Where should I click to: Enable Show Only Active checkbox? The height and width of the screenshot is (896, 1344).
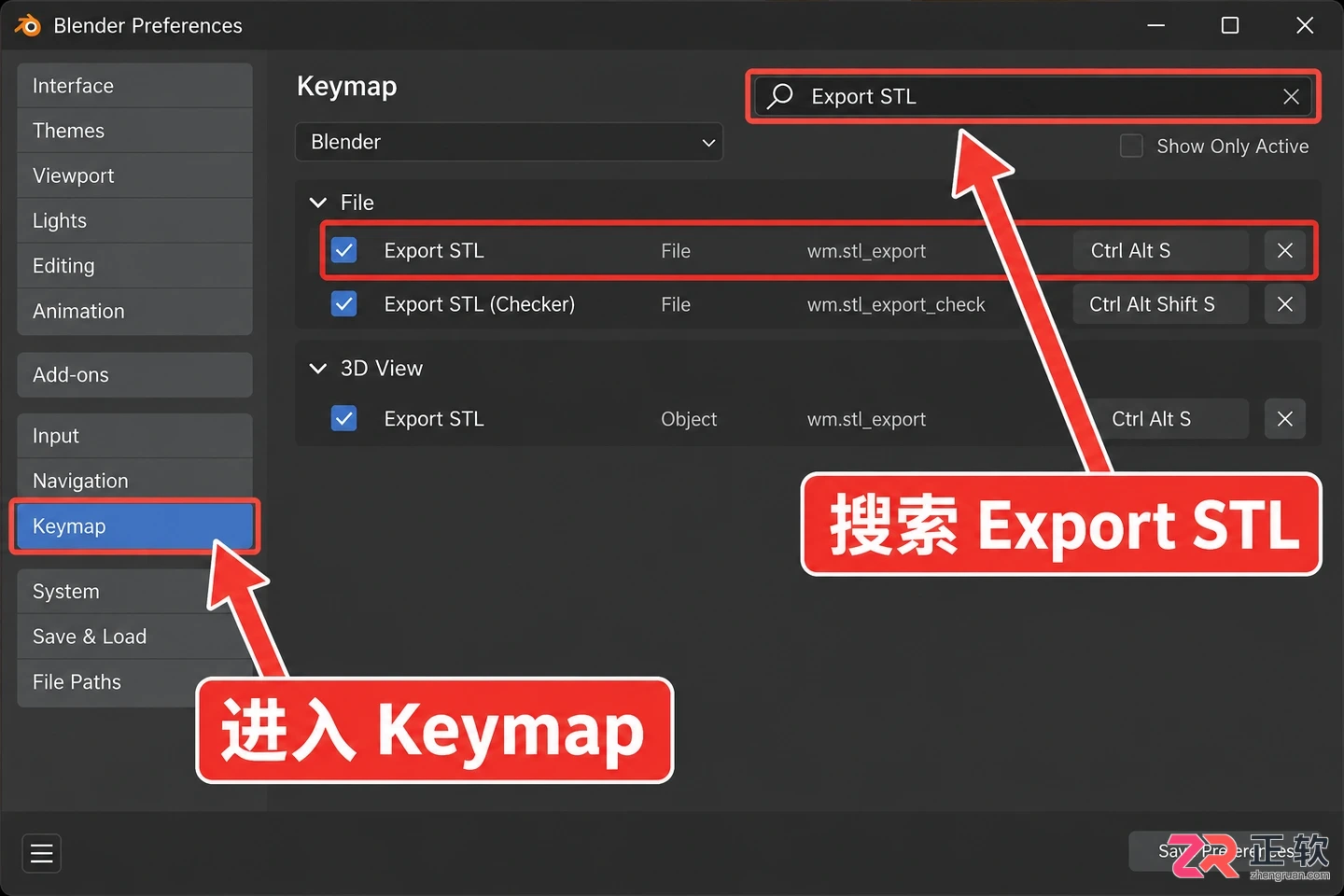click(1131, 147)
